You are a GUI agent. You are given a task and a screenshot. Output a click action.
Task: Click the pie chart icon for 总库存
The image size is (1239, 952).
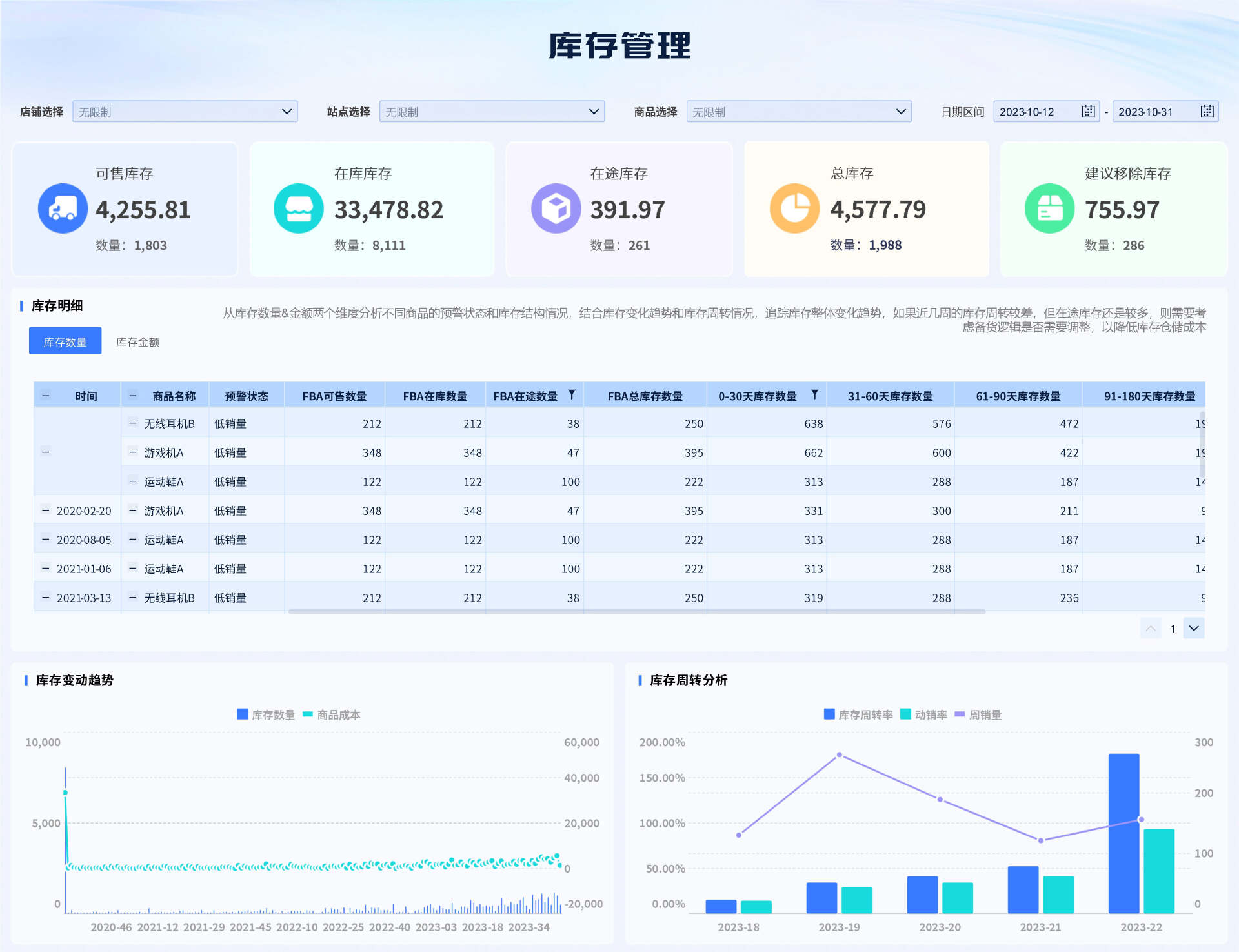pyautogui.click(x=794, y=208)
